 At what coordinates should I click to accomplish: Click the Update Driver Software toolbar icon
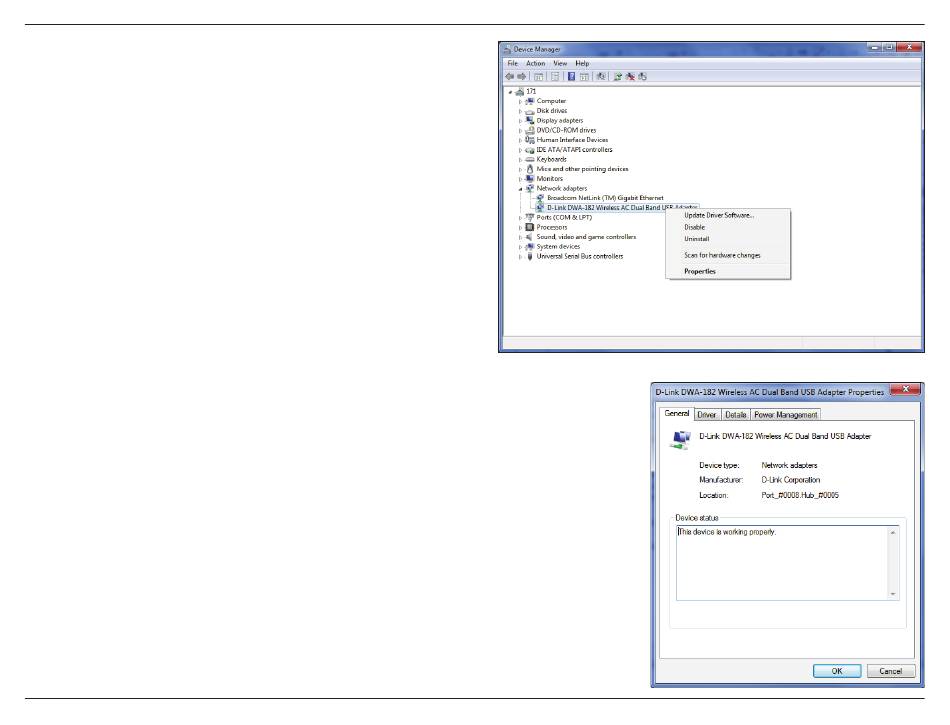coord(617,76)
